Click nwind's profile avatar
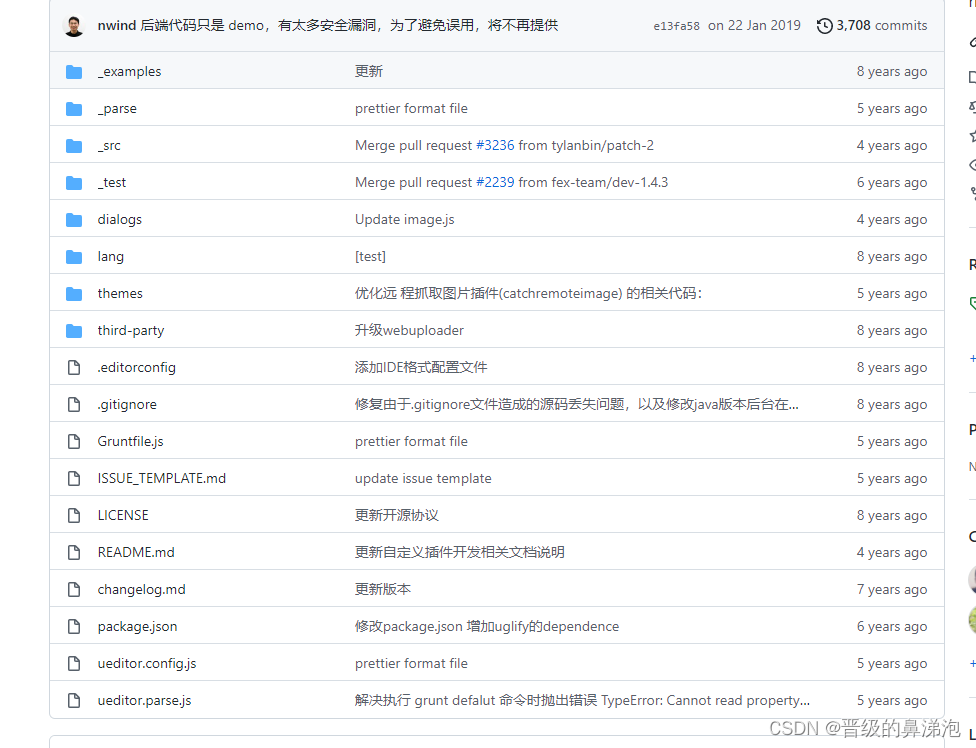This screenshot has height=748, width=976. [x=73, y=25]
